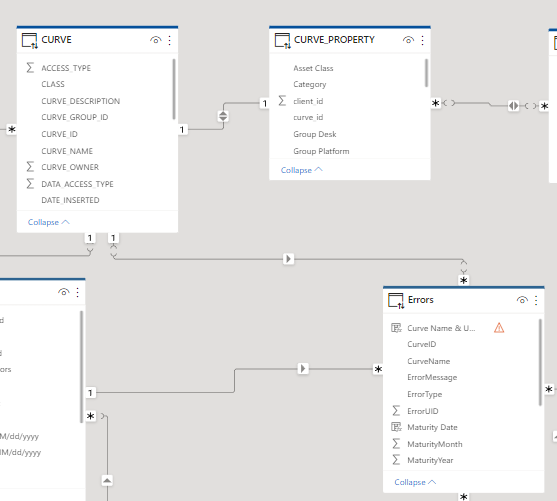Click the Errors table title

[421, 300]
